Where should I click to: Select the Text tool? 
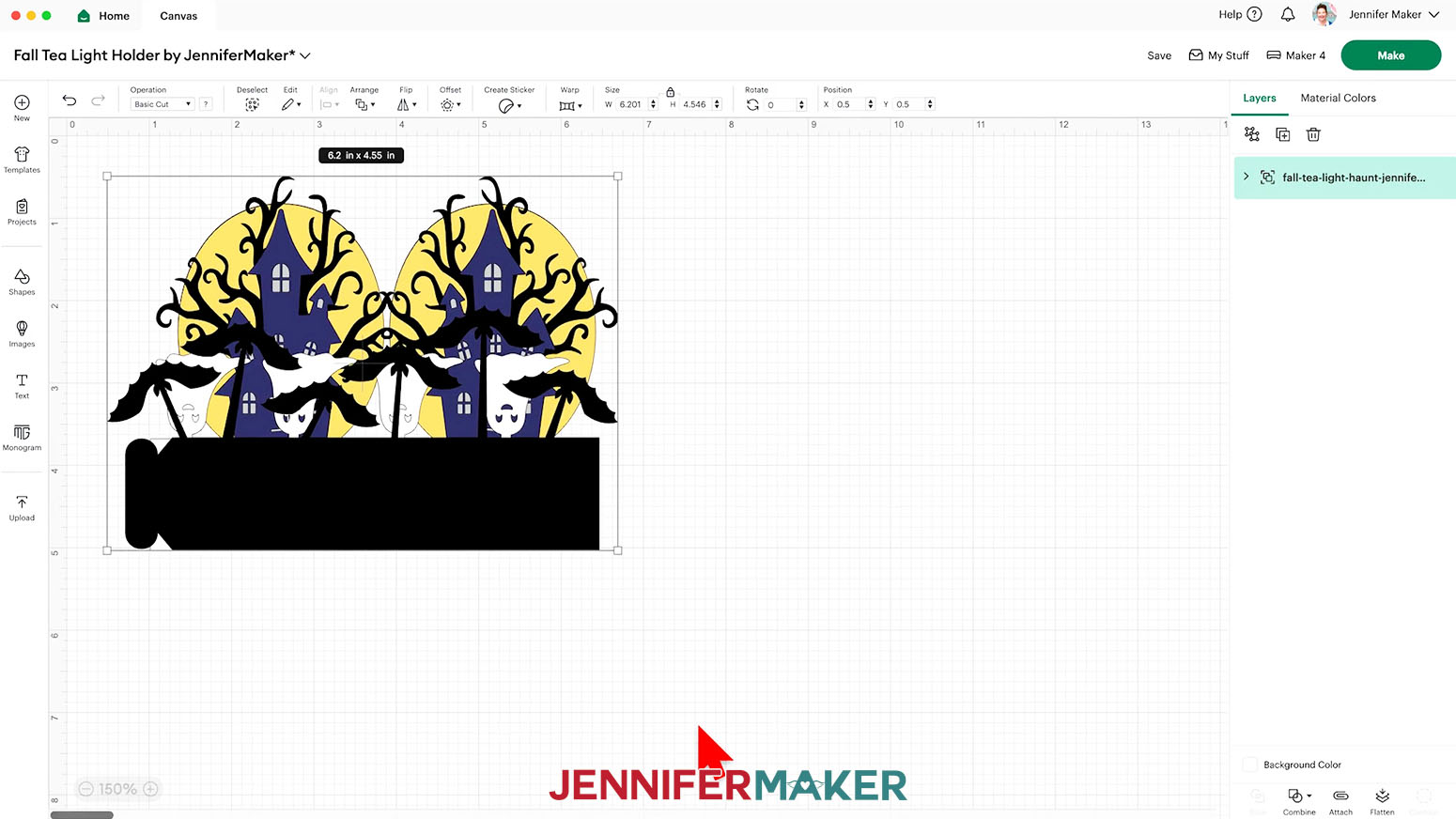pyautogui.click(x=22, y=385)
